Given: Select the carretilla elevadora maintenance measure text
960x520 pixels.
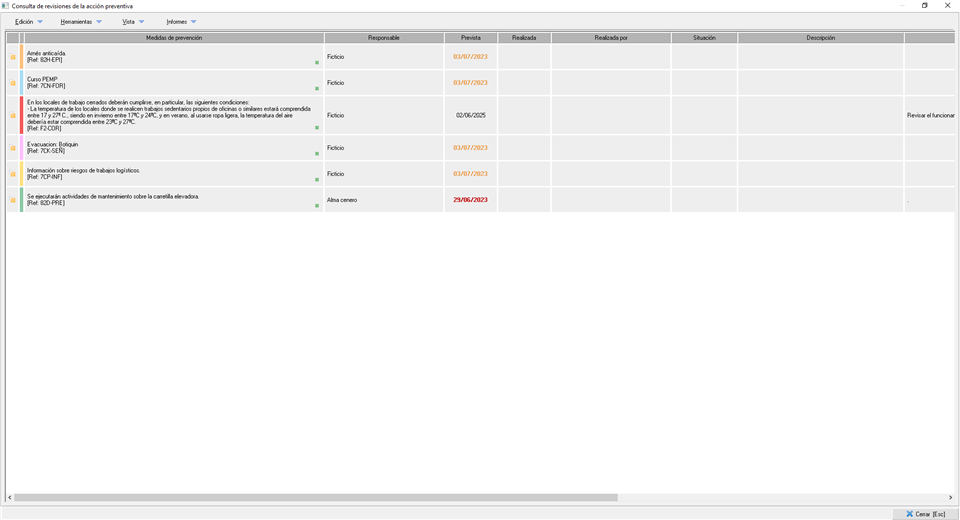Looking at the screenshot, I should 113,197.
